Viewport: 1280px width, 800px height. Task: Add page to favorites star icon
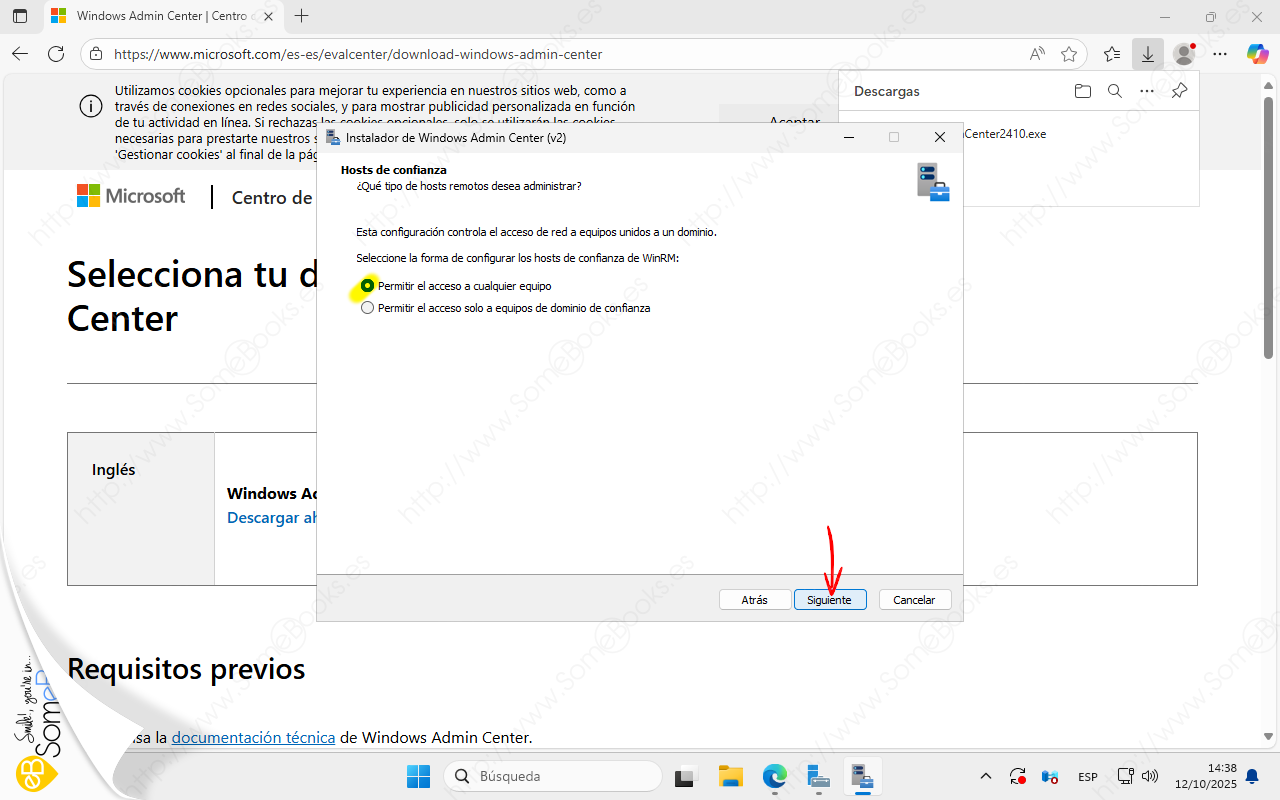click(x=1069, y=54)
